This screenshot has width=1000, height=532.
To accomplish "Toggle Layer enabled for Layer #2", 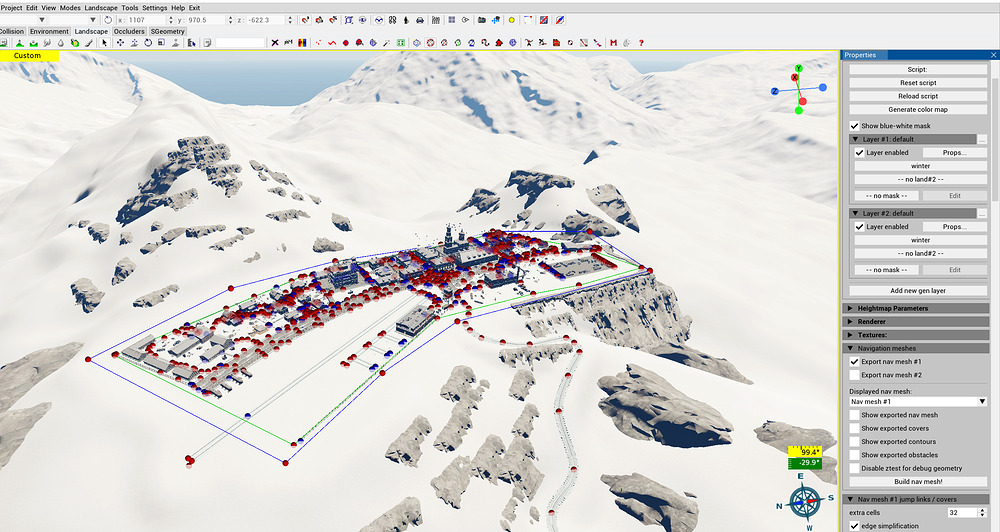I will click(860, 226).
